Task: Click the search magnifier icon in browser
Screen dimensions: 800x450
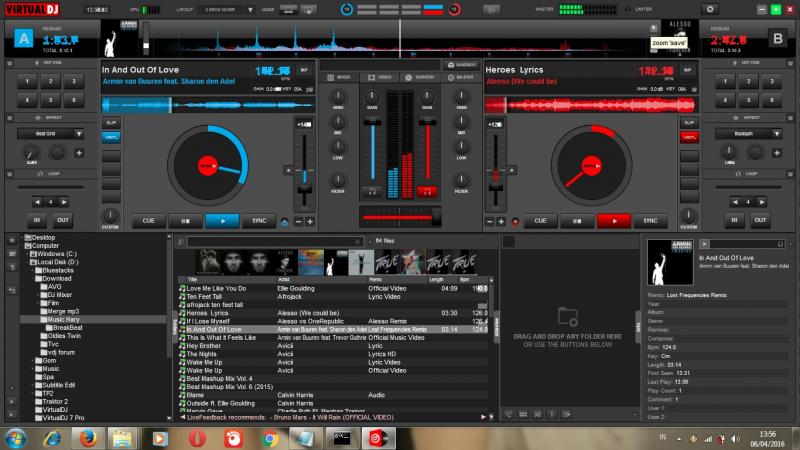Action: pyautogui.click(x=181, y=242)
